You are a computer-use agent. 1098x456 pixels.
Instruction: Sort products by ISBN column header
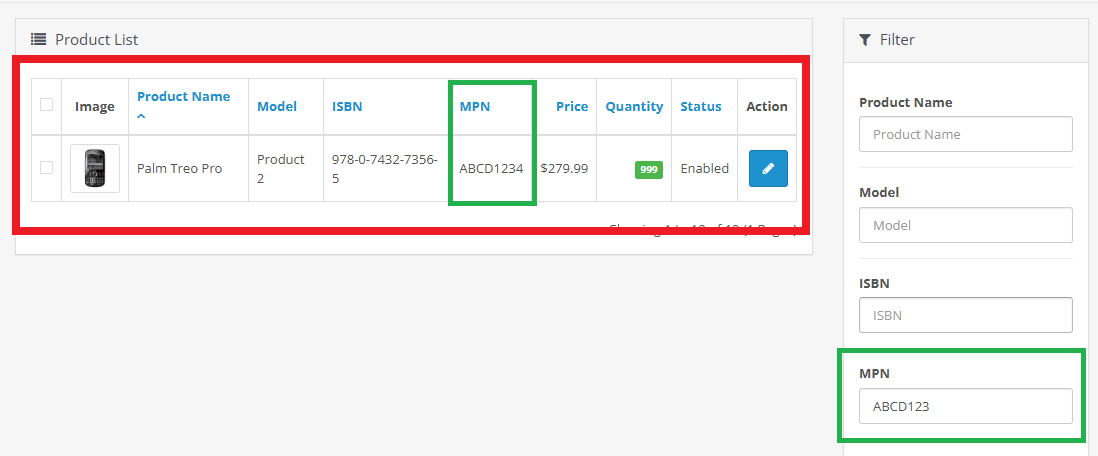point(347,106)
